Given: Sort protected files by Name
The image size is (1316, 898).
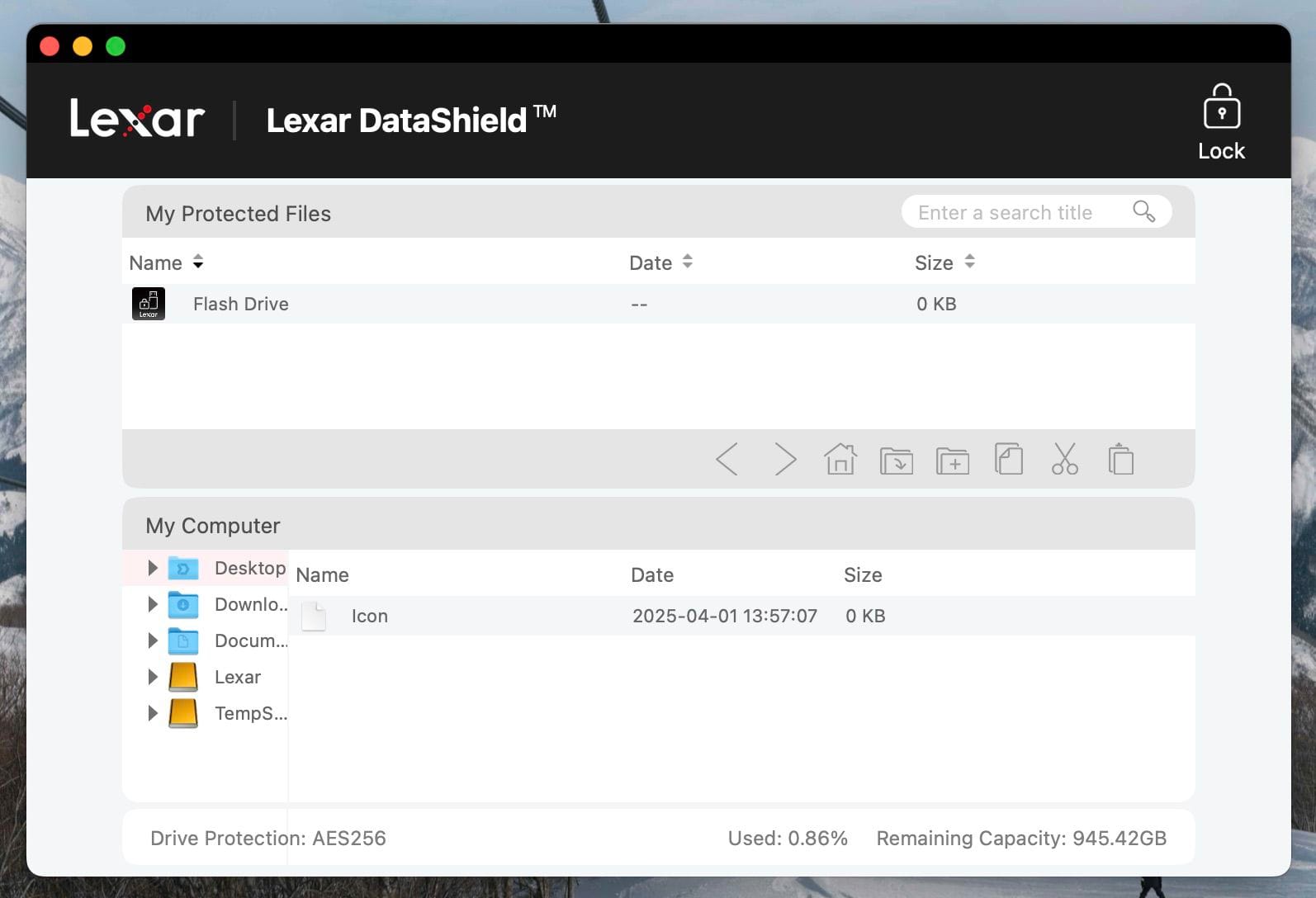Looking at the screenshot, I should 166,262.
